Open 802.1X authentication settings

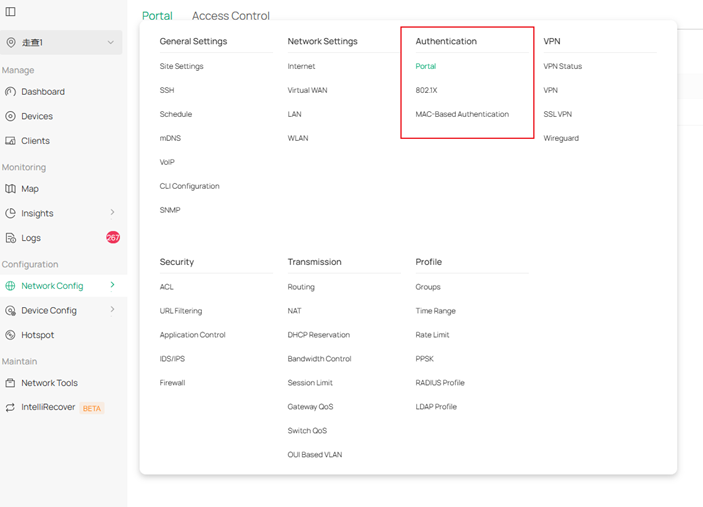click(426, 90)
